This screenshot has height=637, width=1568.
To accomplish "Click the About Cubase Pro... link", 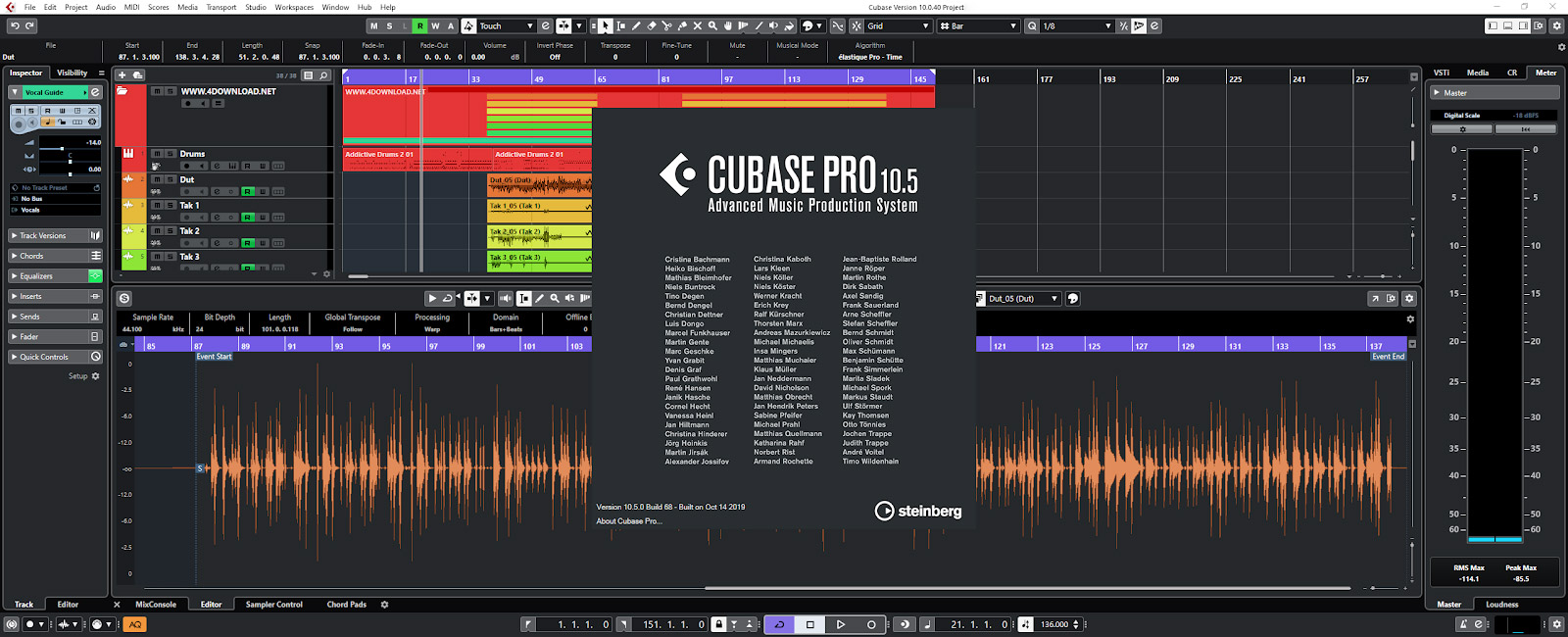I will point(629,521).
